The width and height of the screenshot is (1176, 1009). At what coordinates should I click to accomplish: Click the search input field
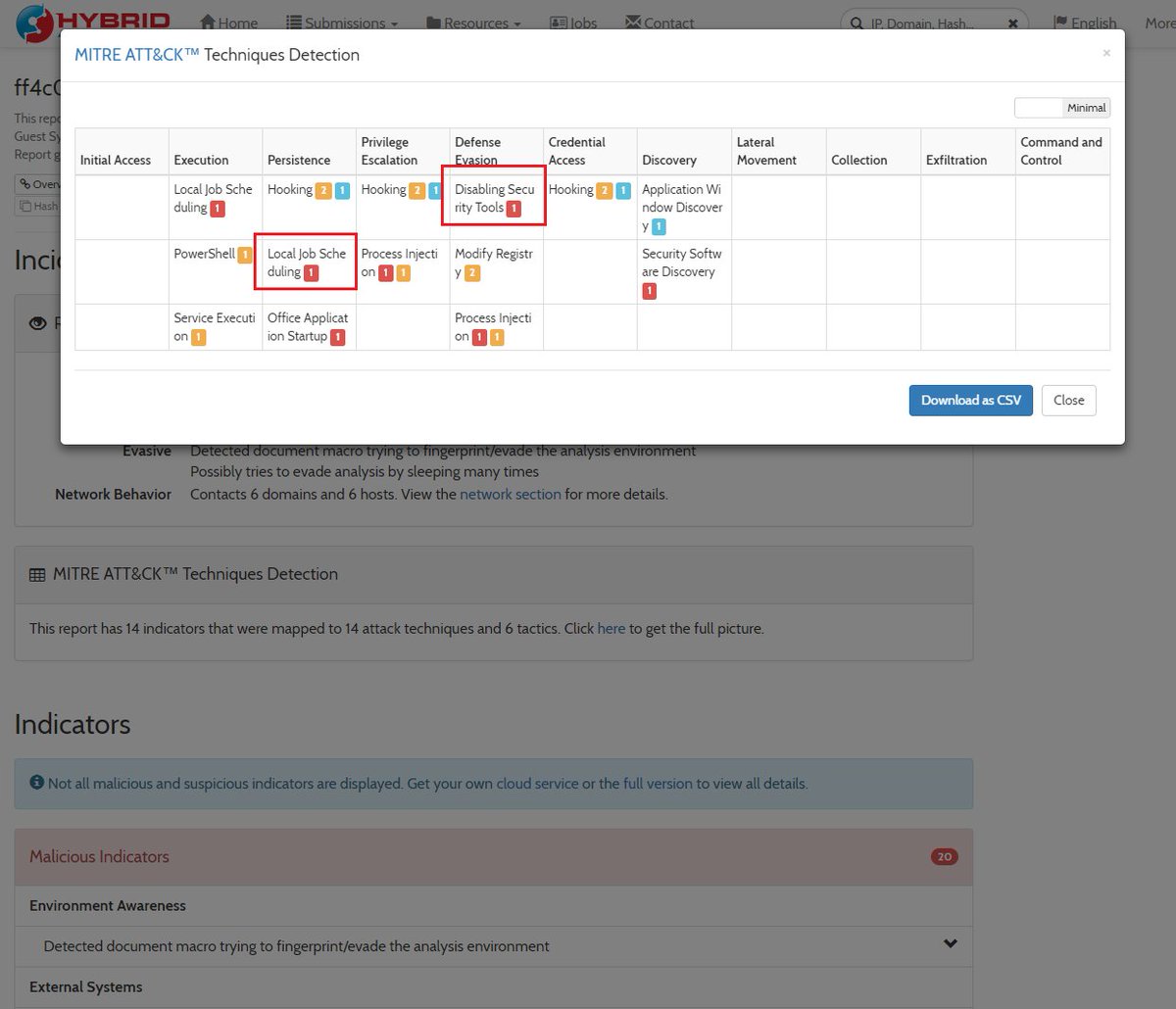coord(936,23)
